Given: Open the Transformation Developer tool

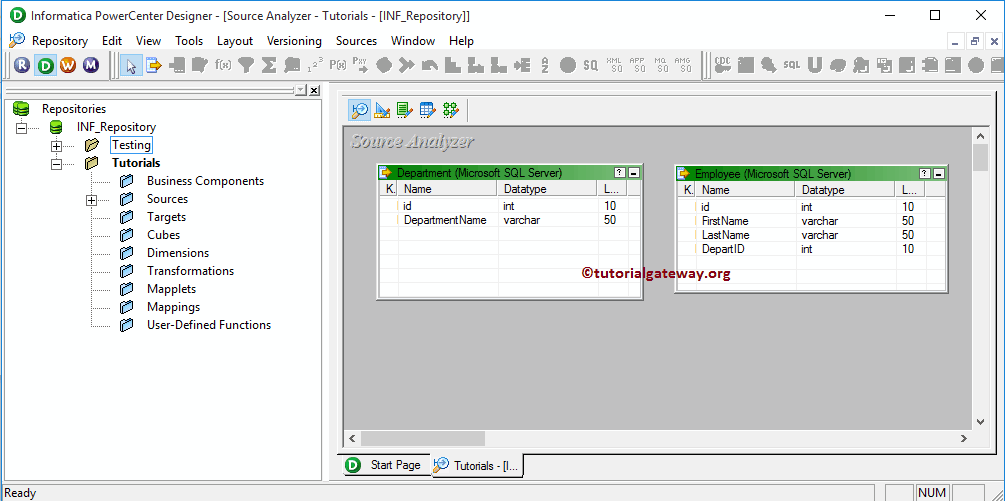Looking at the screenshot, I should 404,110.
